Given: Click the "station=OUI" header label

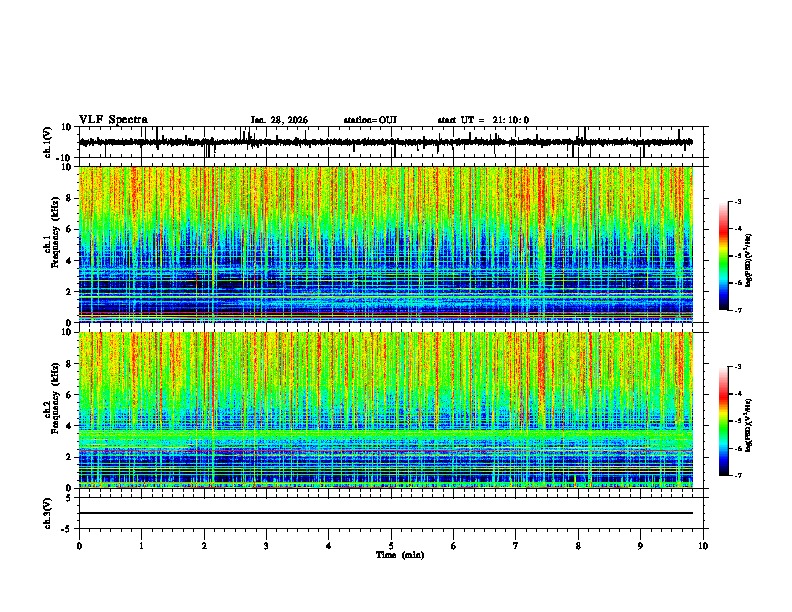Looking at the screenshot, I should (x=370, y=120).
